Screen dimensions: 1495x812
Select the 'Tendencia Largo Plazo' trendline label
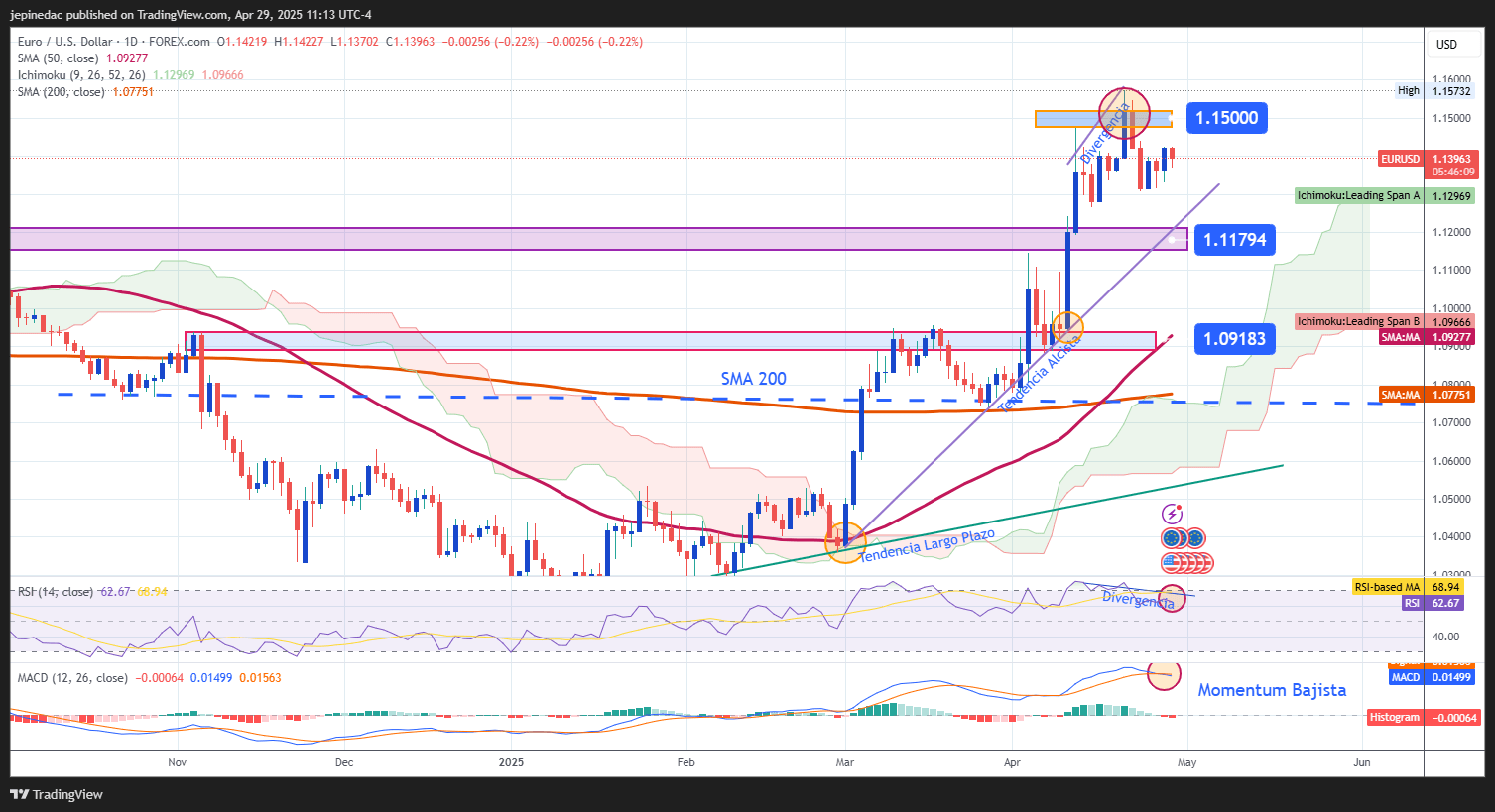[927, 546]
